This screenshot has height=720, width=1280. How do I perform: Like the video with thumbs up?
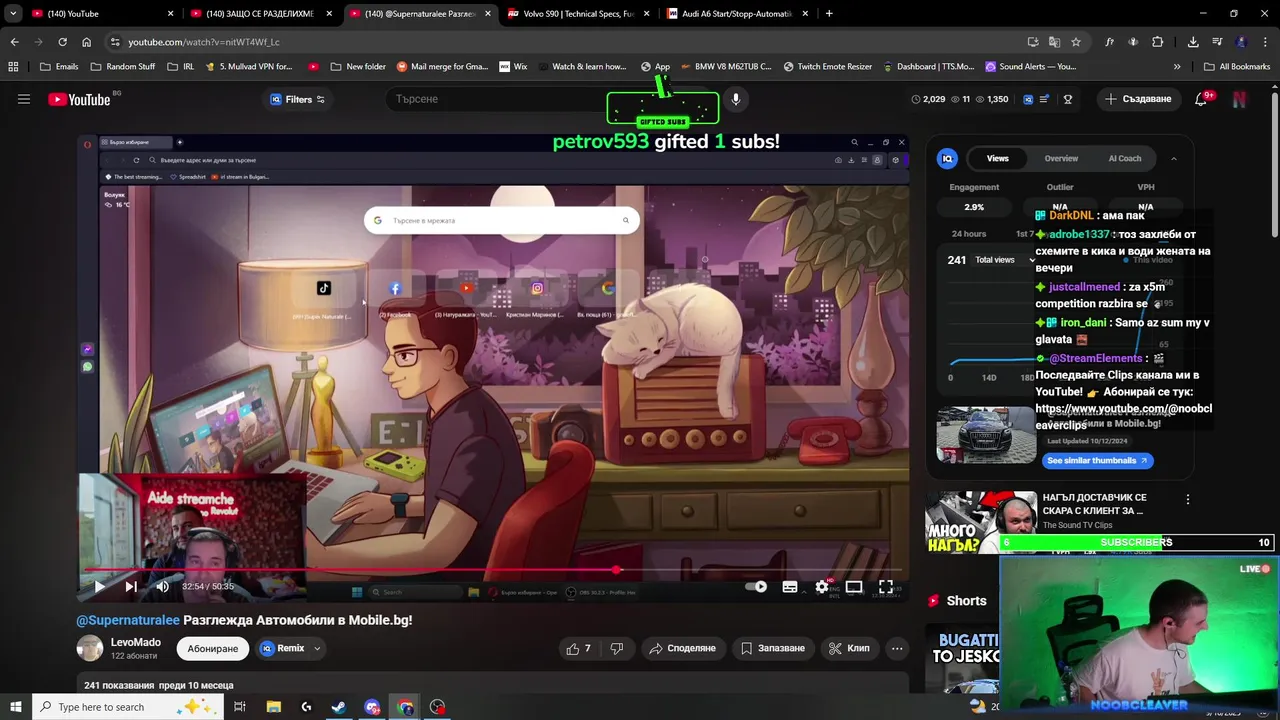[x=578, y=648]
